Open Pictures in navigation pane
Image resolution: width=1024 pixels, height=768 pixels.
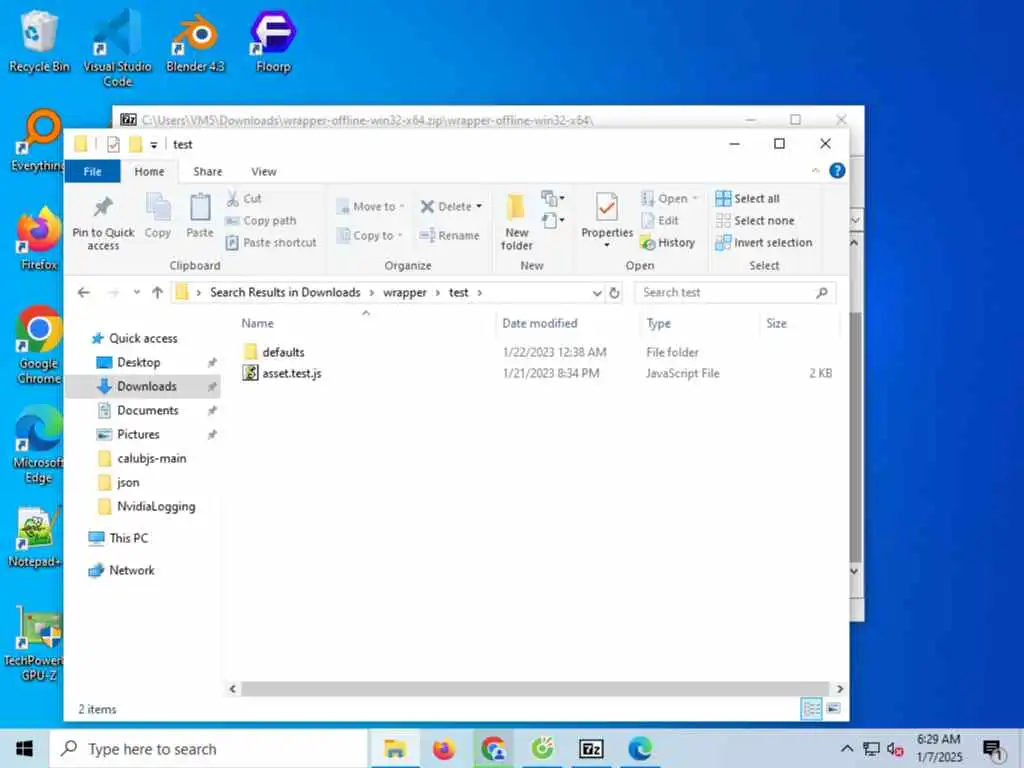click(x=138, y=435)
